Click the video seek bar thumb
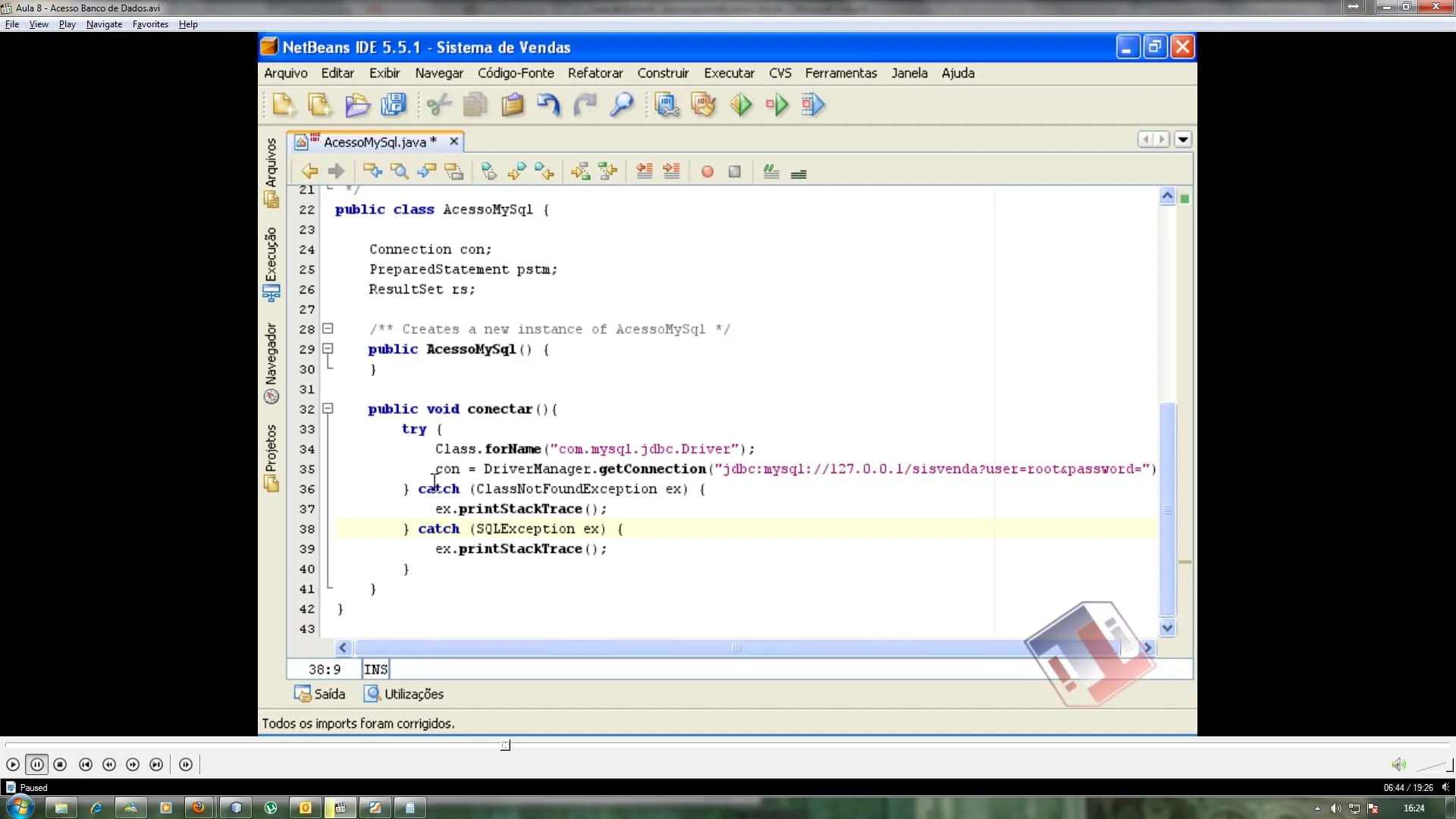Image resolution: width=1456 pixels, height=819 pixels. 506,745
